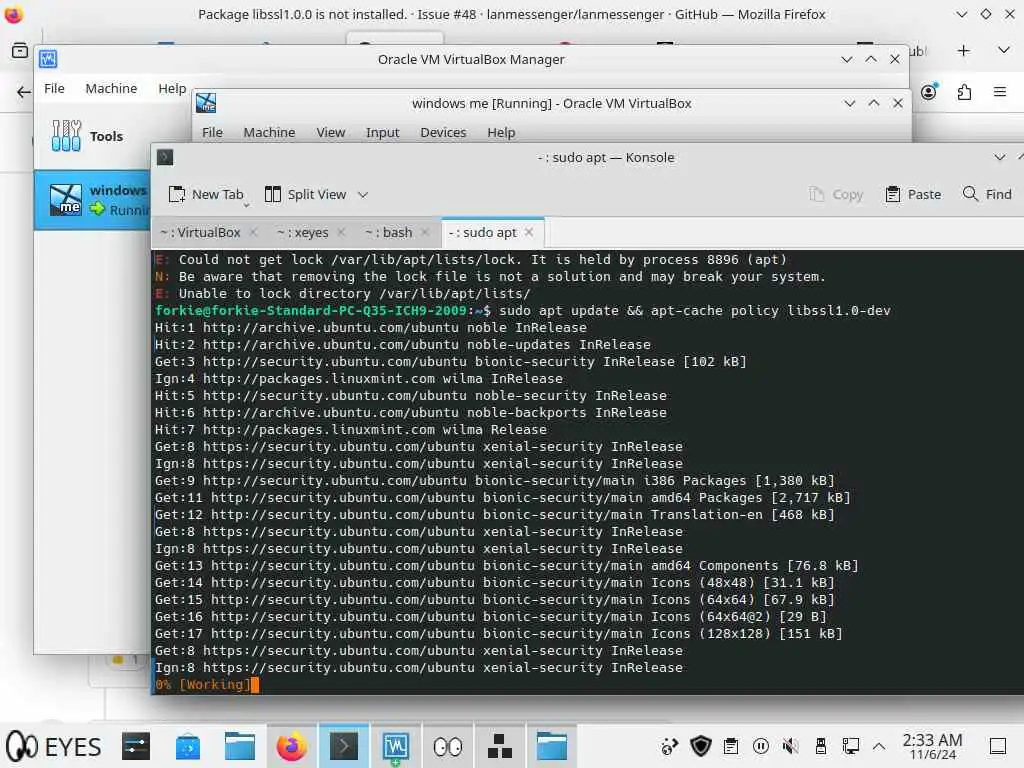Image resolution: width=1024 pixels, height=768 pixels.
Task: Open blocks-pattern taskbar application icon
Action: point(500,746)
